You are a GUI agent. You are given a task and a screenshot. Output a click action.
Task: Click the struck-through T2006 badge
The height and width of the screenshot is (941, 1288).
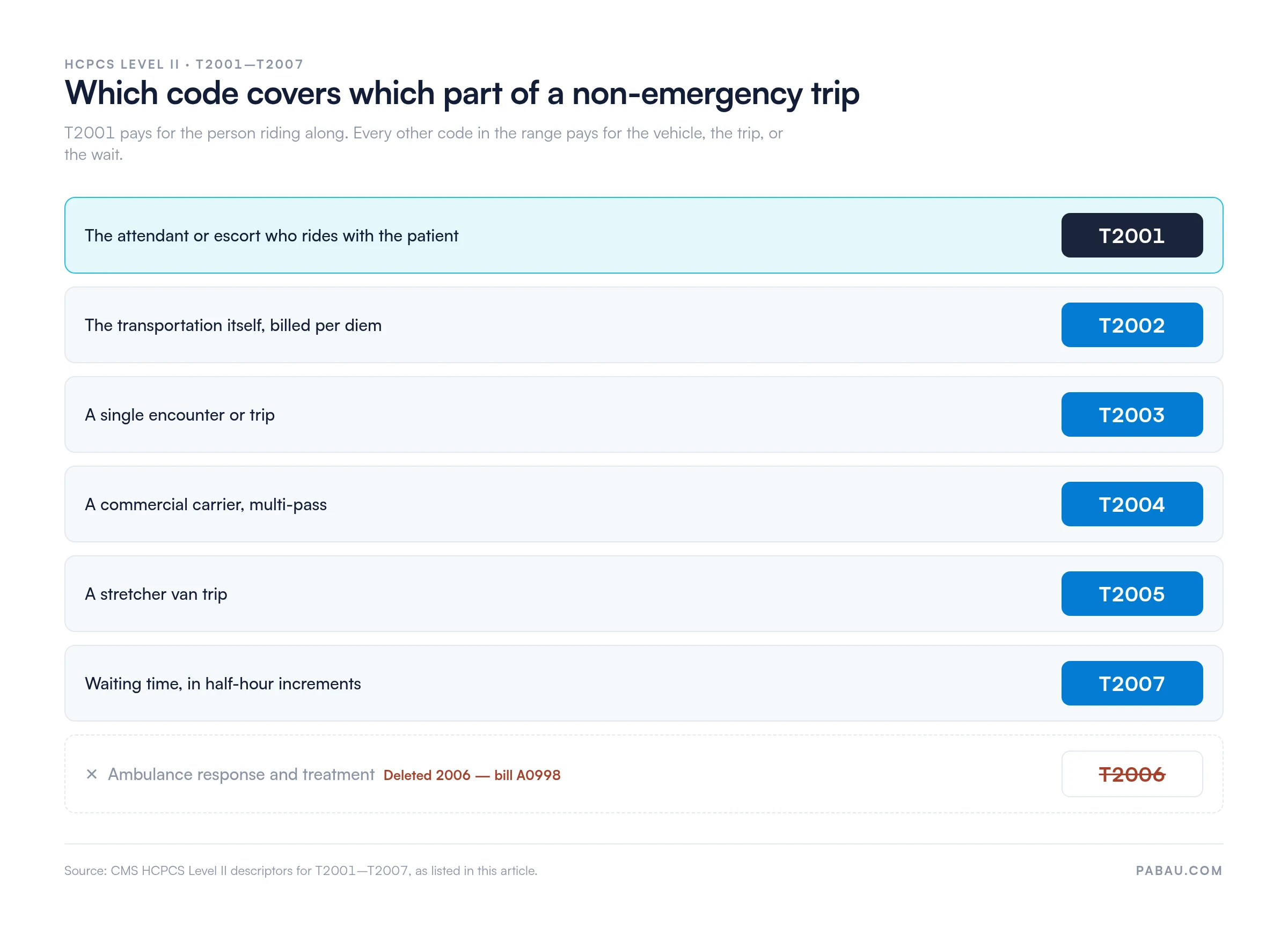[1131, 774]
